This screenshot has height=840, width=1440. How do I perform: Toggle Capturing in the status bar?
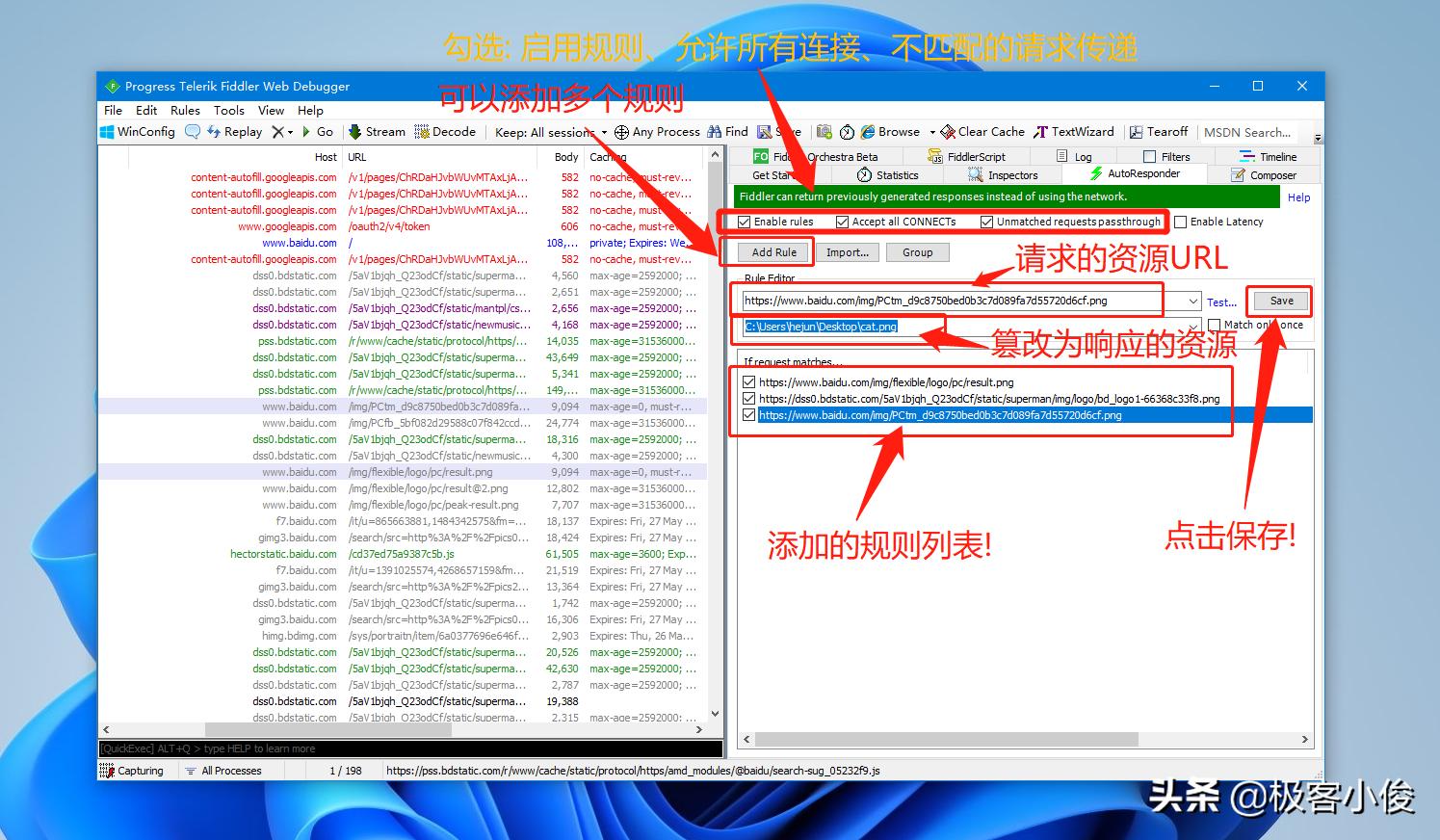(132, 771)
